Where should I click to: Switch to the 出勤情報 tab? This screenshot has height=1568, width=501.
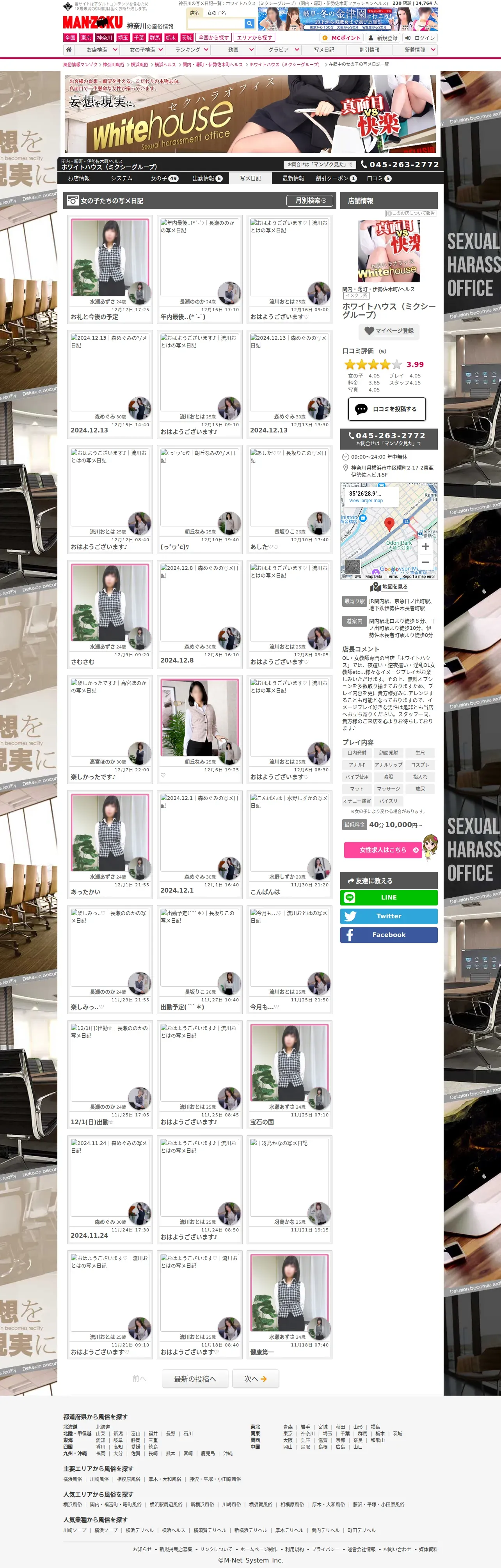pos(208,178)
